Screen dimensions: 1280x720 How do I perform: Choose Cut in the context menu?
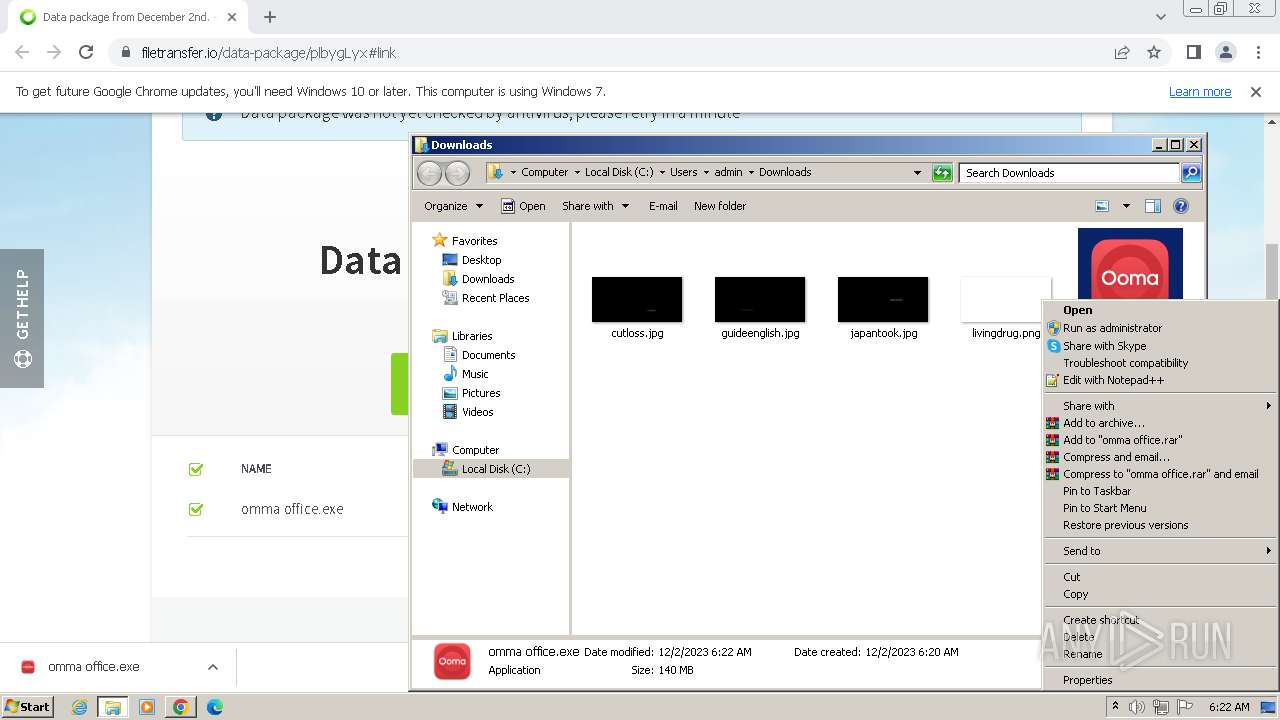1160,577
